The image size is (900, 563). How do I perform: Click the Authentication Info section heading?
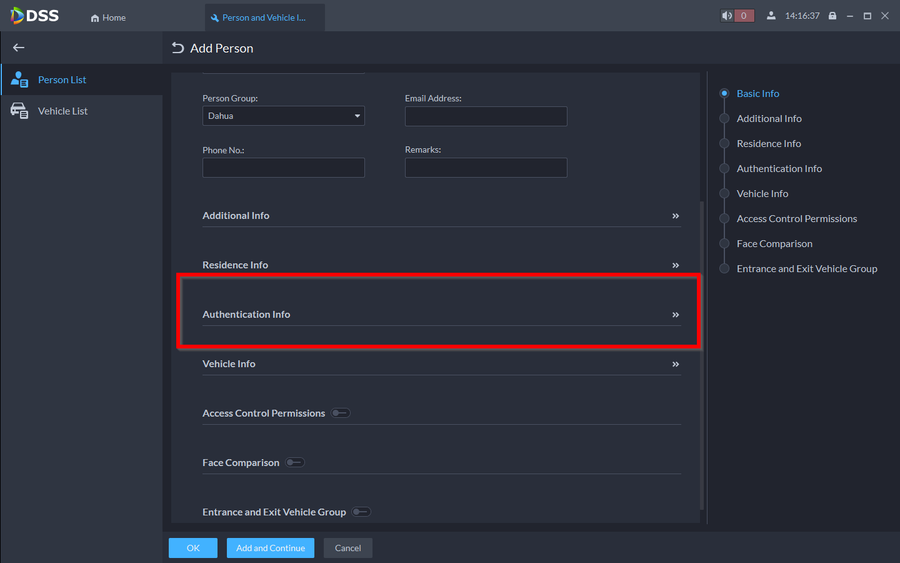click(246, 314)
